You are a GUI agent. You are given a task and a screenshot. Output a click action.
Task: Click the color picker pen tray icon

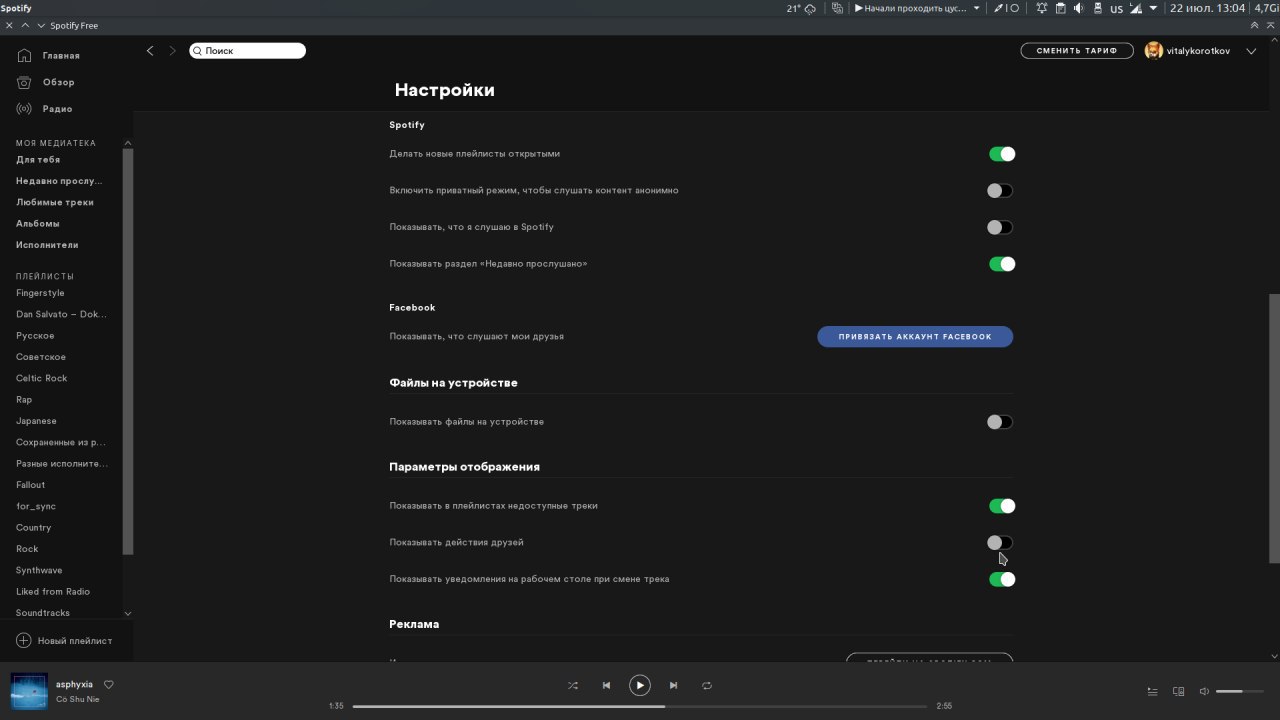(x=998, y=8)
